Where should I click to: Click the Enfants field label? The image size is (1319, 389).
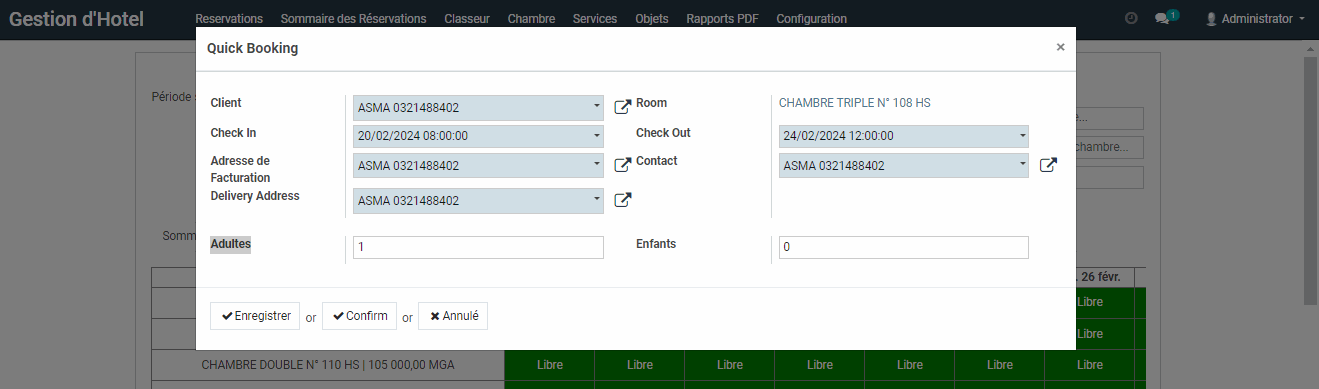(656, 244)
